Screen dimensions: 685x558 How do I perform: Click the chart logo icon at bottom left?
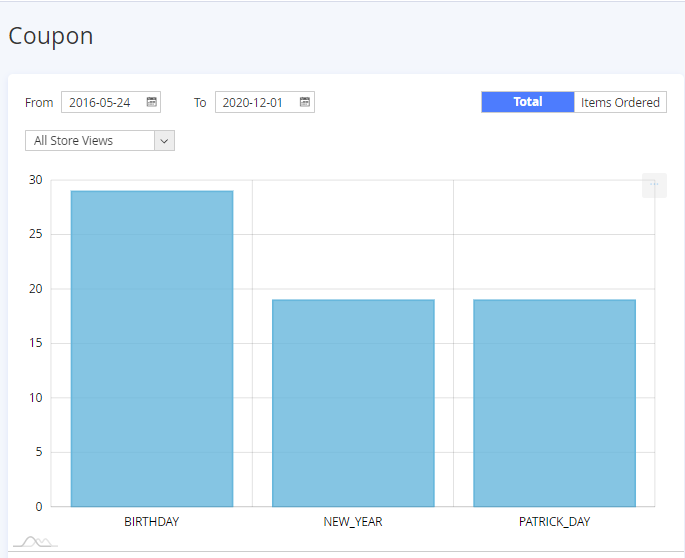tap(33, 542)
